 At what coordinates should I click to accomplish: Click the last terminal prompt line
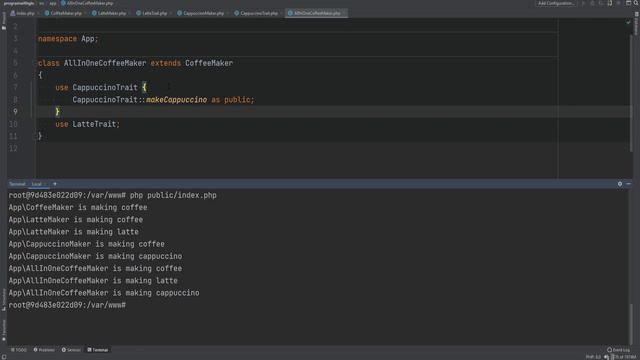click(x=67, y=305)
